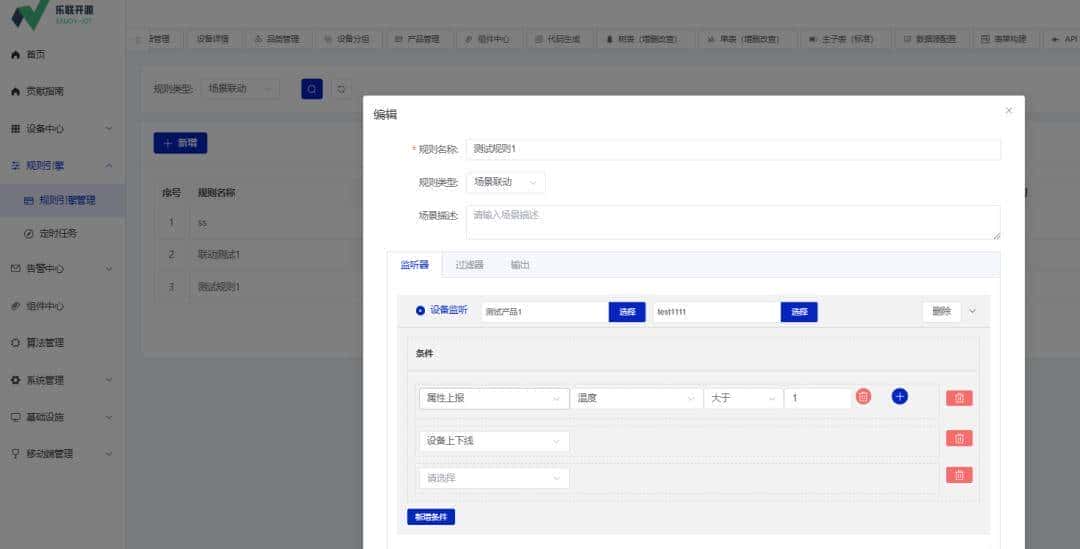The width and height of the screenshot is (1080, 549).
Task: Expand the 设备中心 sidebar menu
Action: coord(62,129)
